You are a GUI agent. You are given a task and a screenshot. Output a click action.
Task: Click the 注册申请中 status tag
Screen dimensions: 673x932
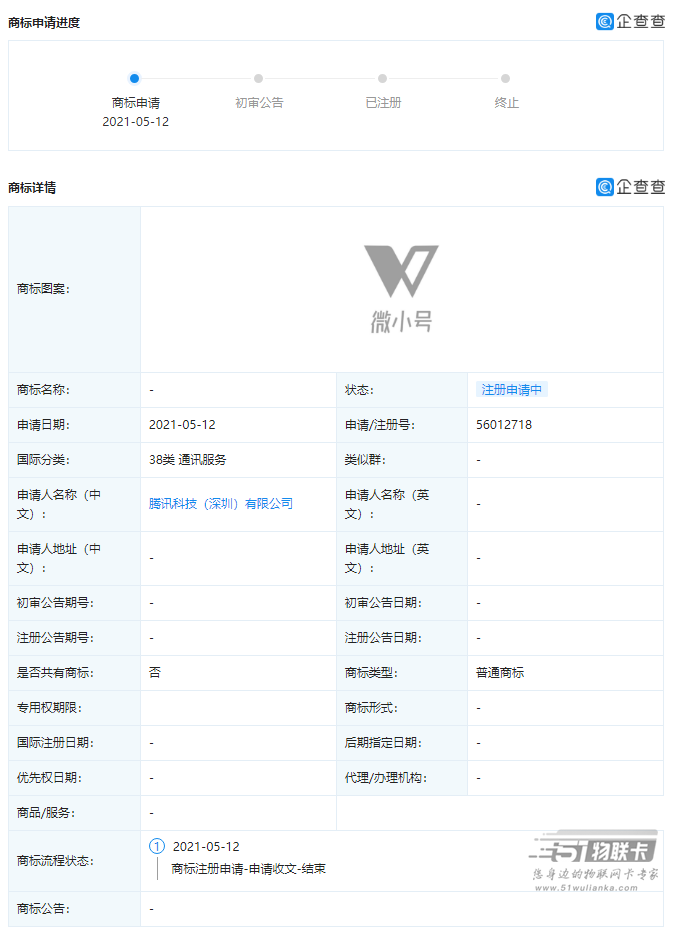(x=511, y=390)
